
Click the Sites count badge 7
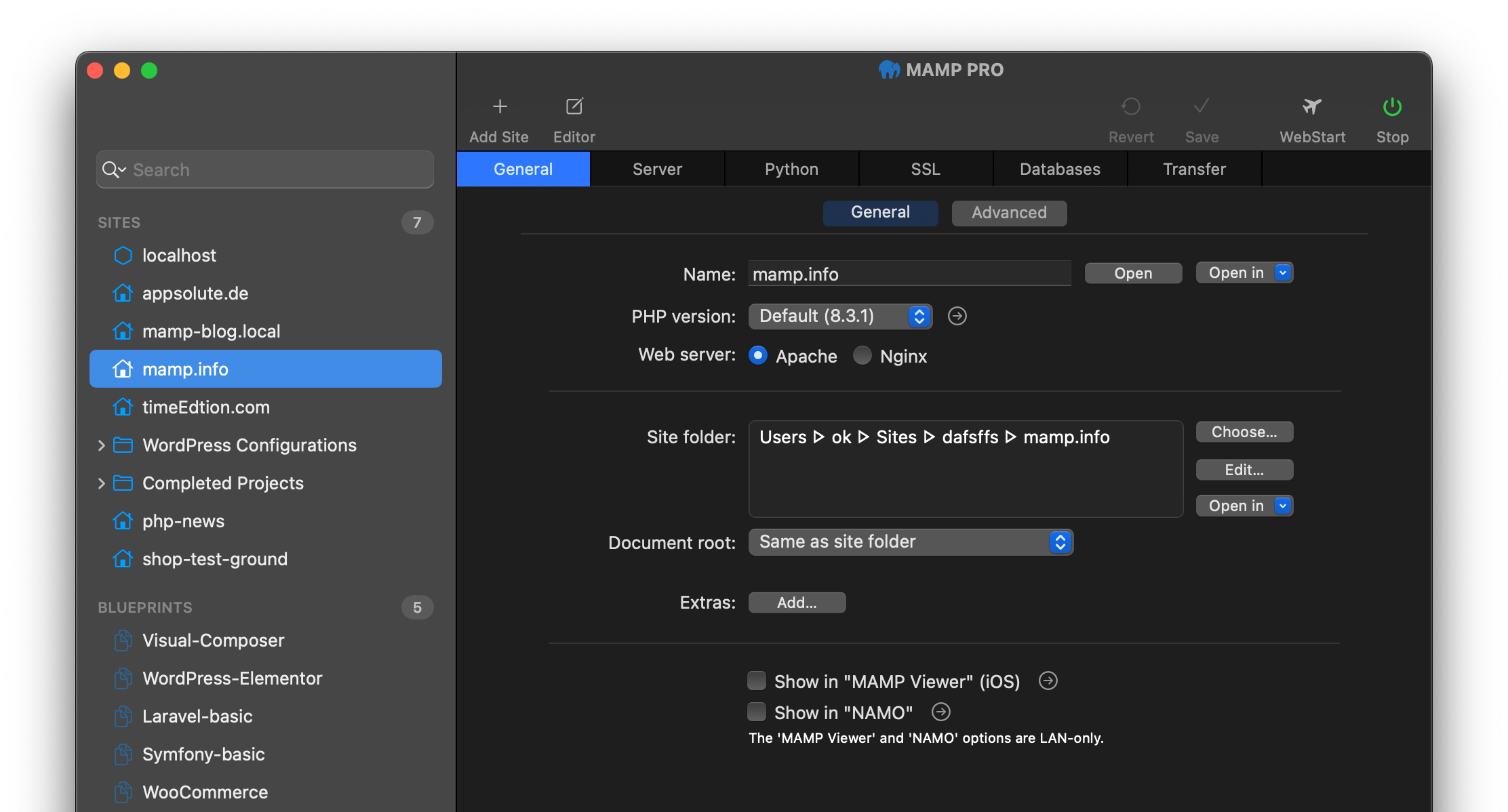(417, 222)
